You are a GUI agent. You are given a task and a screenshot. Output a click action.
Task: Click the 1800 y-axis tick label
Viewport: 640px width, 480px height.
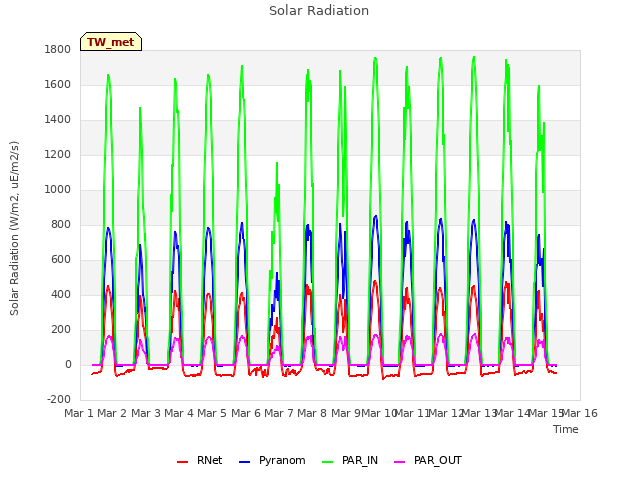point(58,49)
